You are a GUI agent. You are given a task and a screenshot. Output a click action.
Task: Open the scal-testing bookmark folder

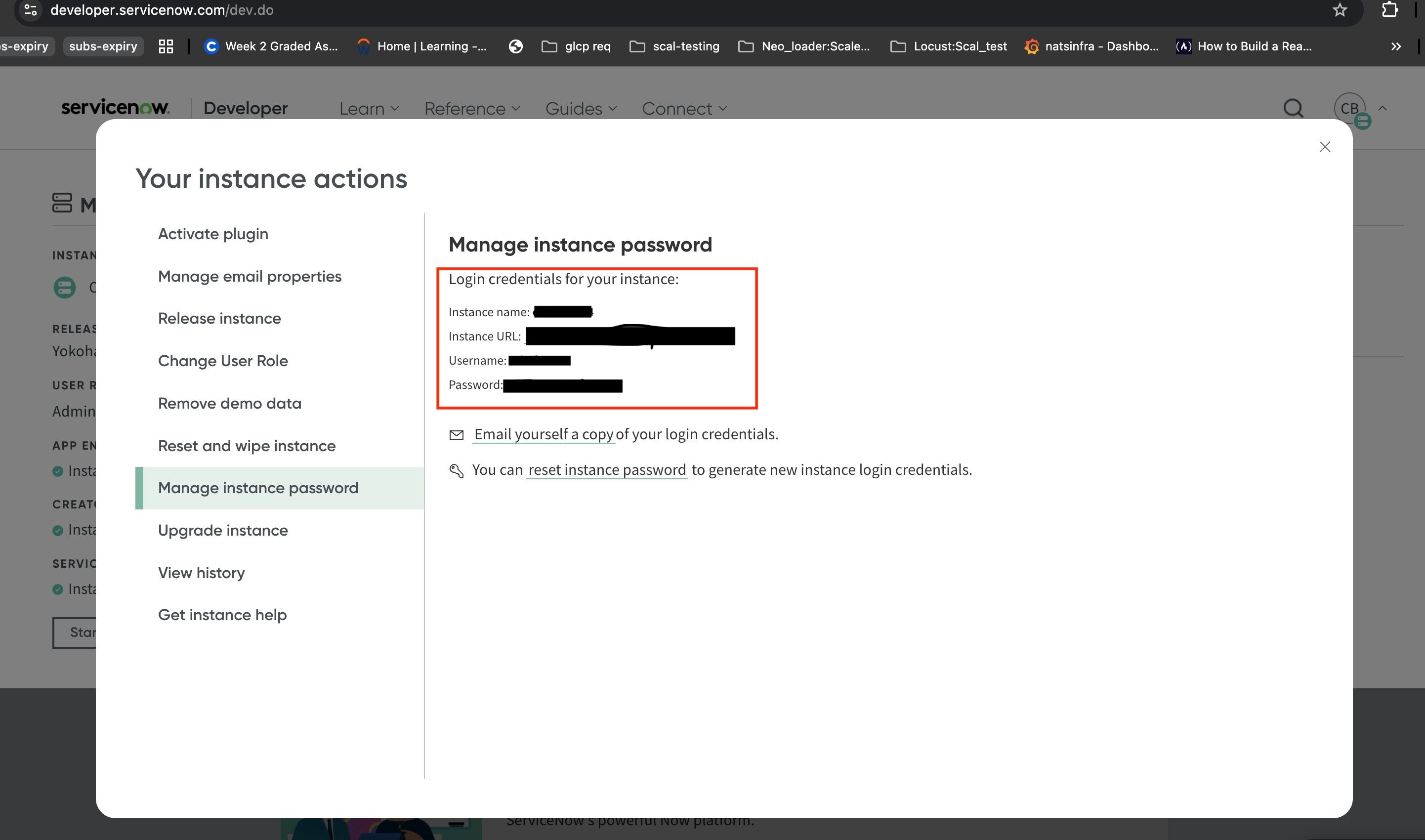(674, 46)
